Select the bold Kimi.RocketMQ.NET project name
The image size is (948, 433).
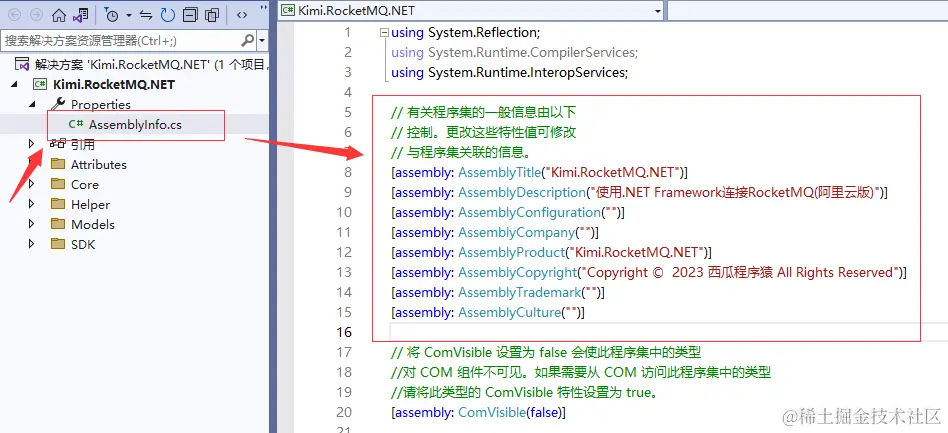pyautogui.click(x=114, y=85)
